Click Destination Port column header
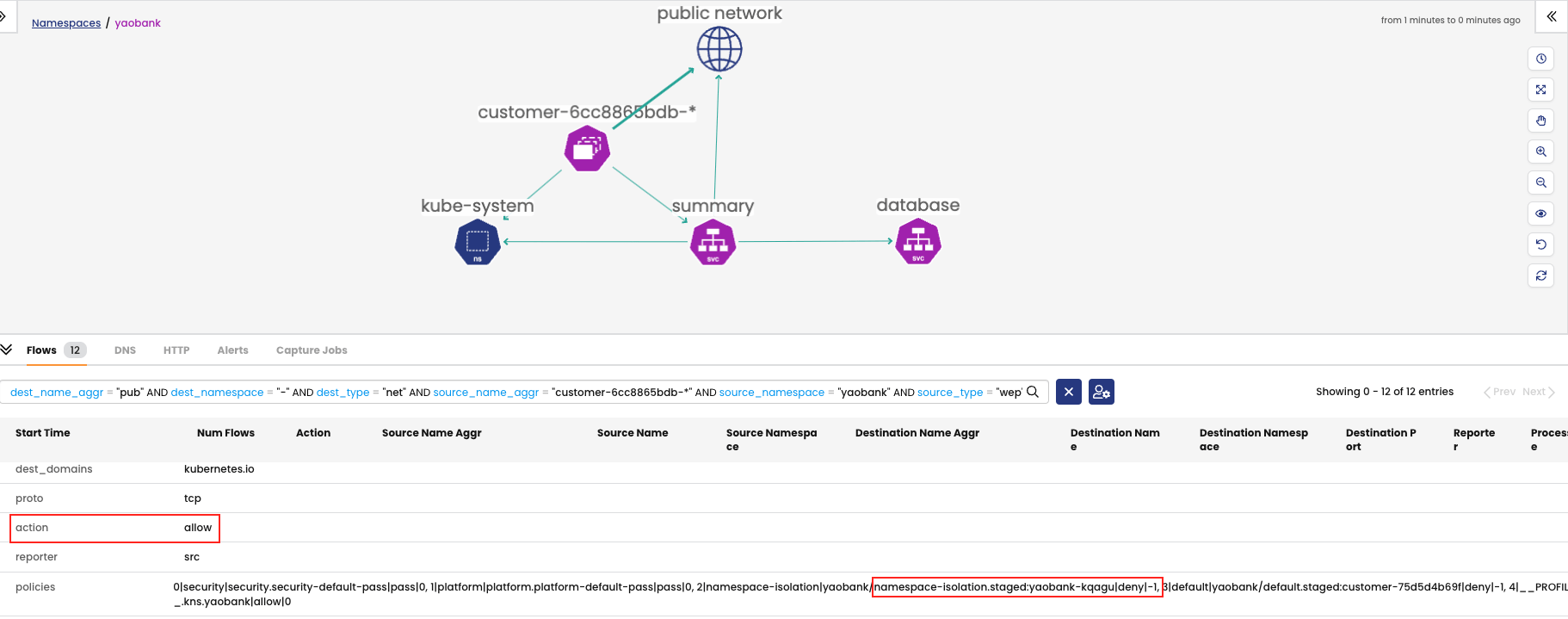The image size is (1568, 619). tap(1380, 440)
